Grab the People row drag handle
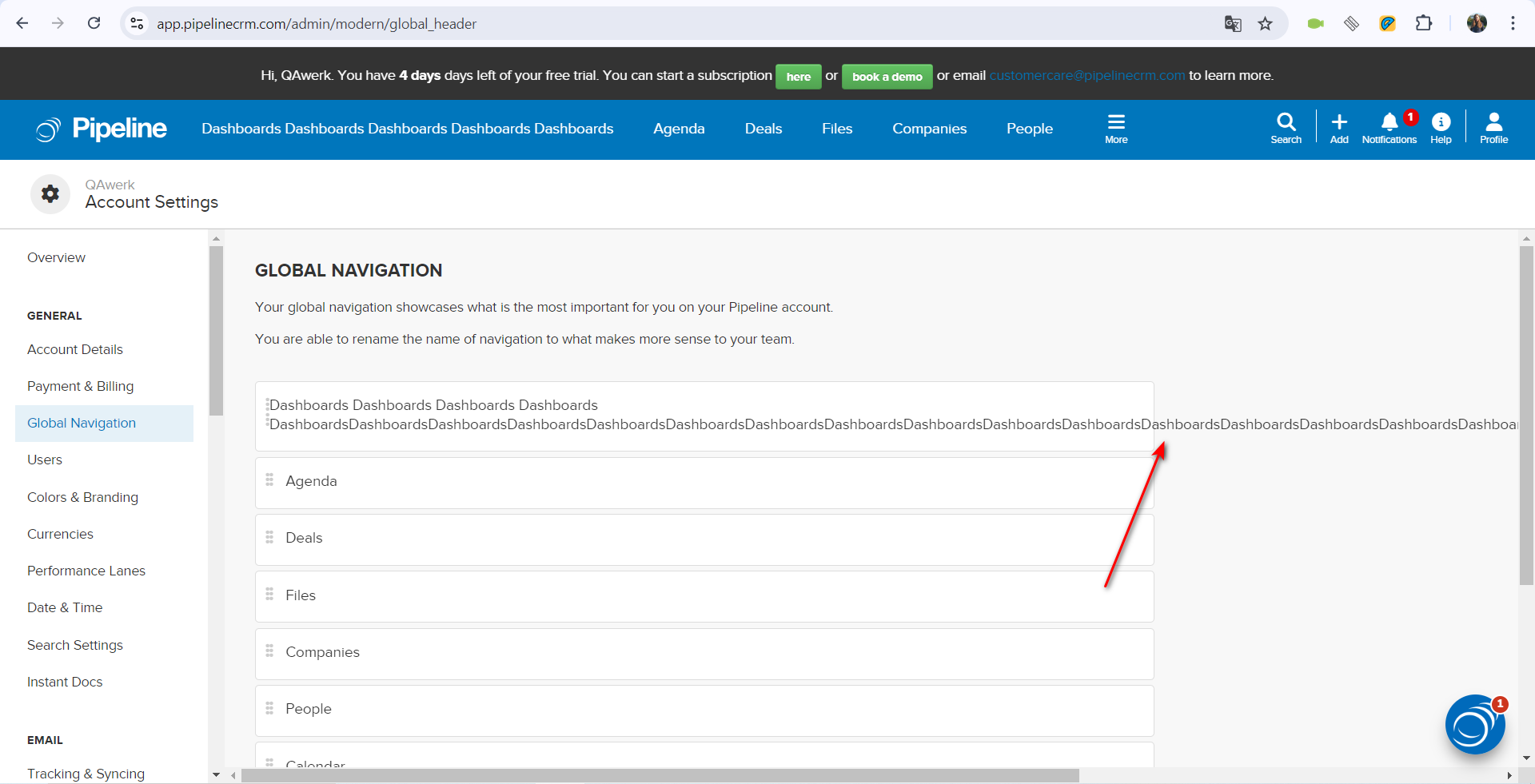1535x784 pixels. coord(269,708)
